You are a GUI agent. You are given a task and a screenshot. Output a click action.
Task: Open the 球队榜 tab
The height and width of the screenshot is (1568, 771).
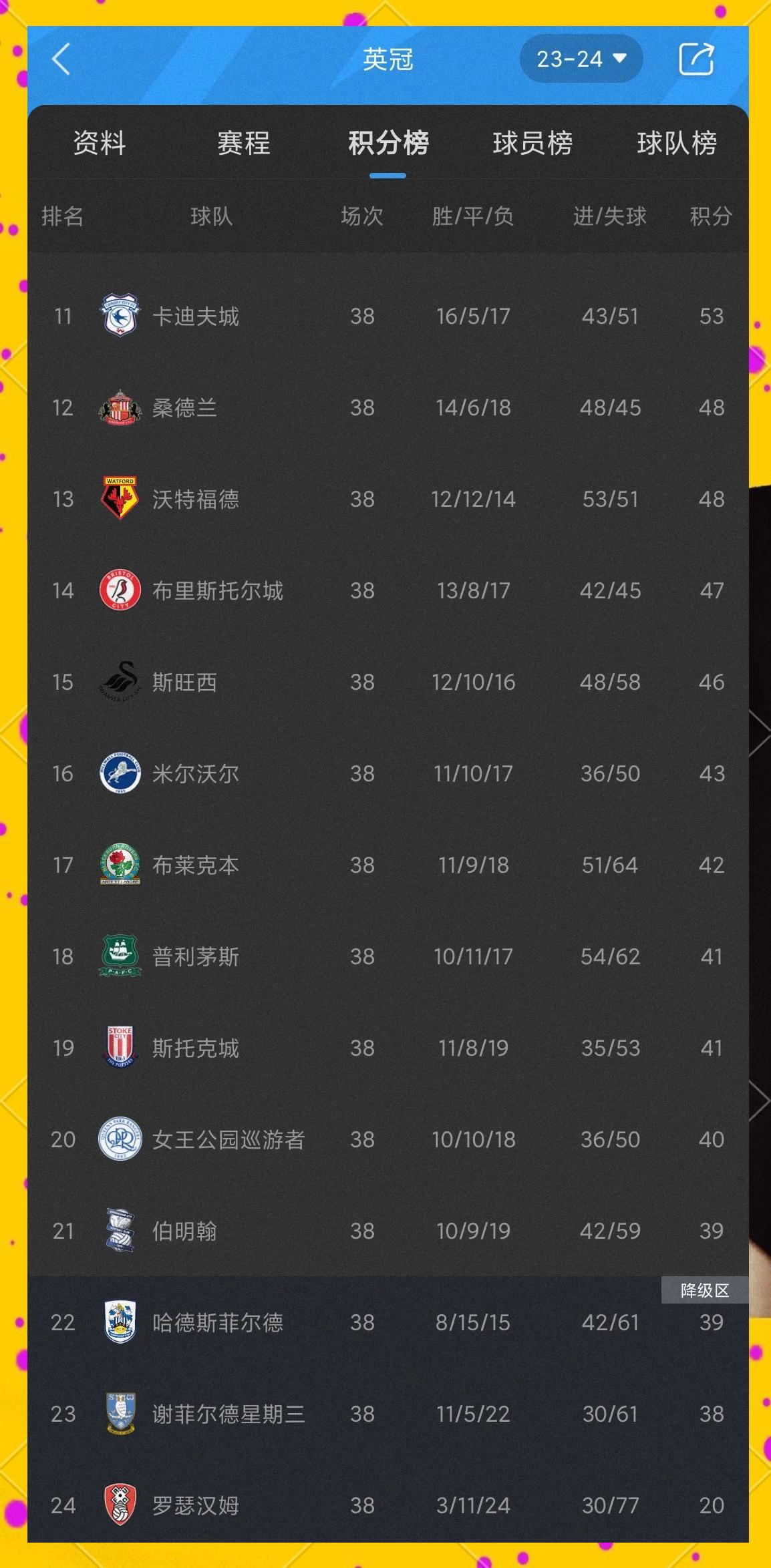point(676,143)
